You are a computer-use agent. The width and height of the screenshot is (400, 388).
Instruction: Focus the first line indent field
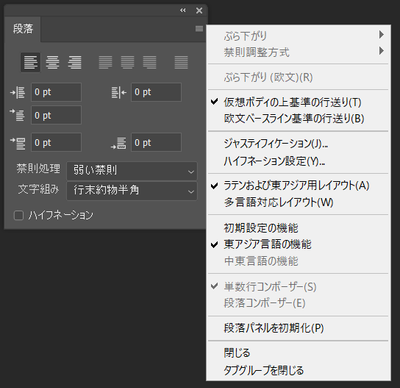tap(56, 115)
